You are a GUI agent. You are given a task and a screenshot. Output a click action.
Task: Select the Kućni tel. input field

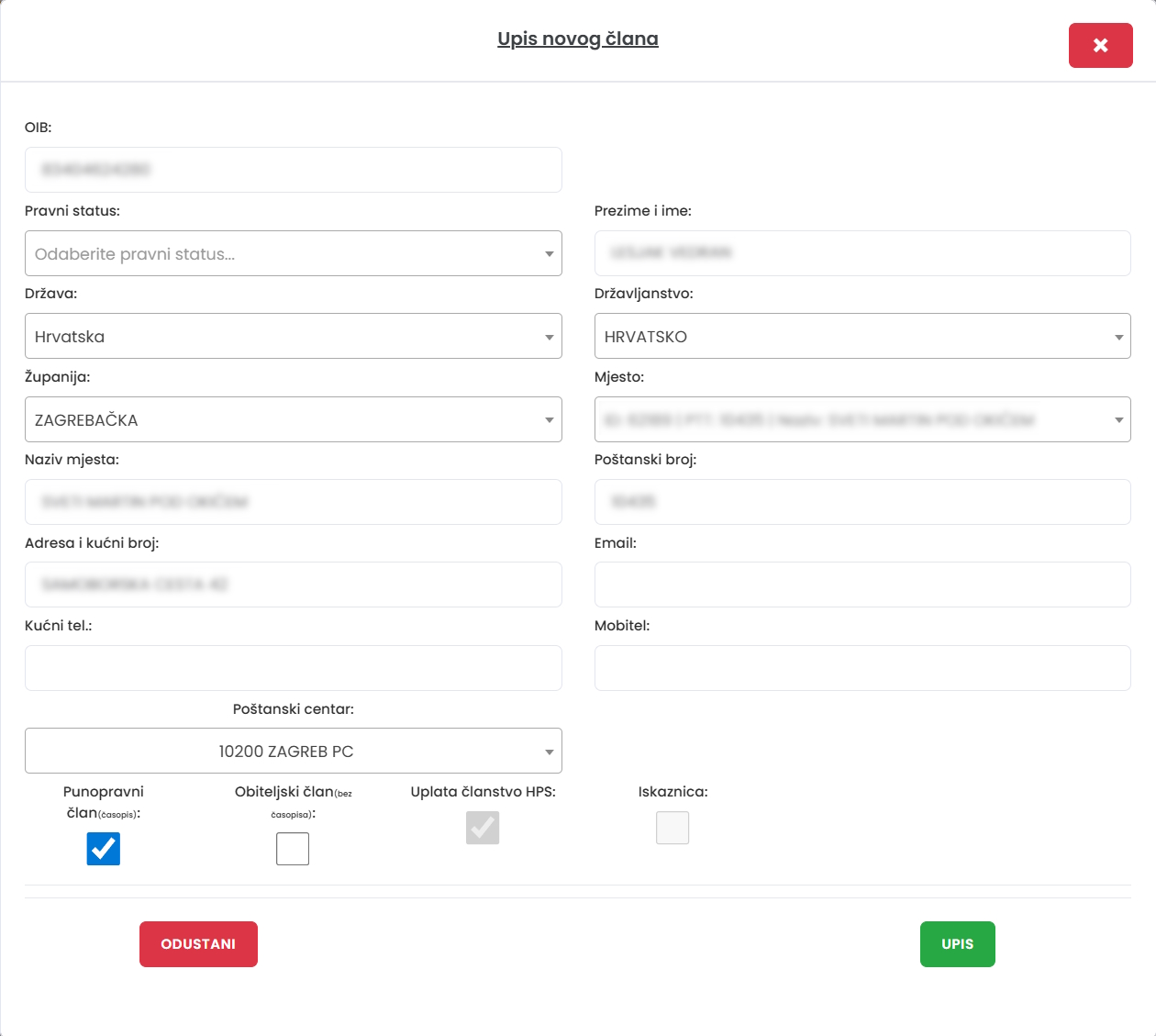(293, 668)
